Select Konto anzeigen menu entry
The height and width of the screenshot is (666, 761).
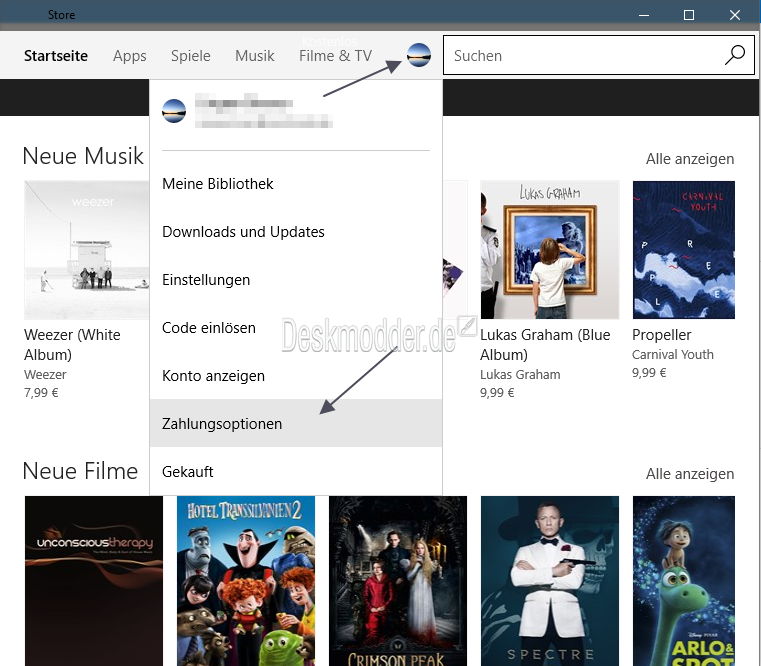[296, 376]
